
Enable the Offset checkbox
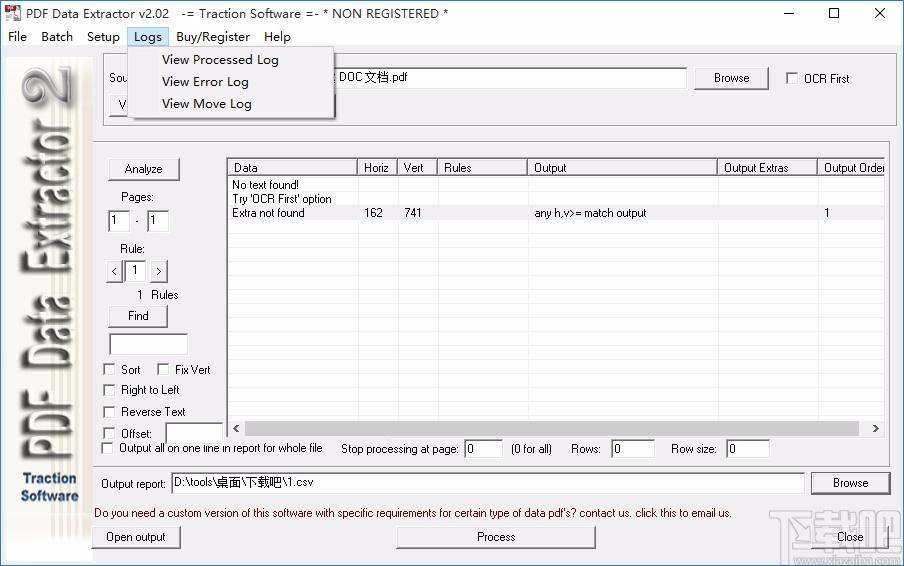click(x=108, y=433)
